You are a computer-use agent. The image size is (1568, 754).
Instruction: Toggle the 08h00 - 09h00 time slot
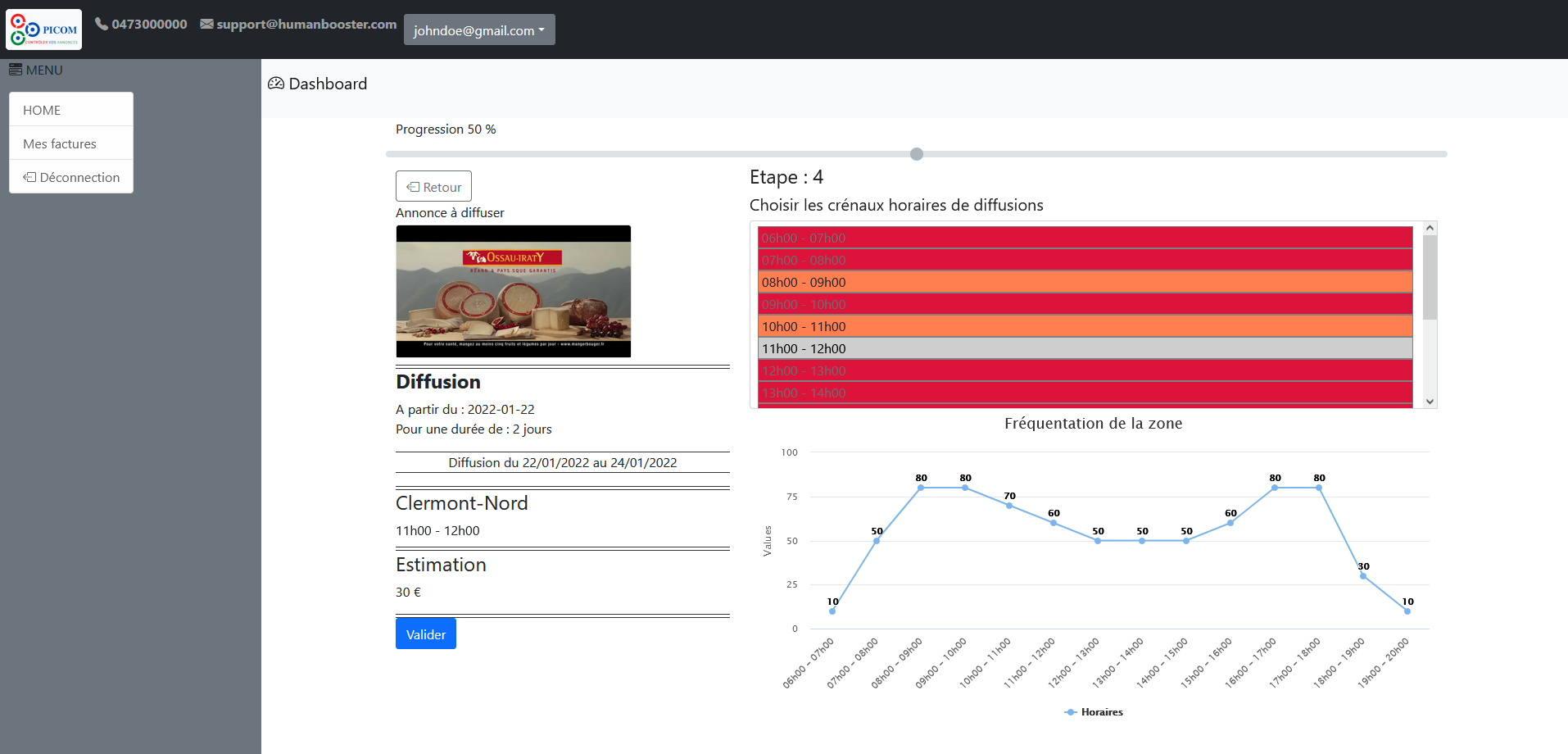click(1085, 282)
